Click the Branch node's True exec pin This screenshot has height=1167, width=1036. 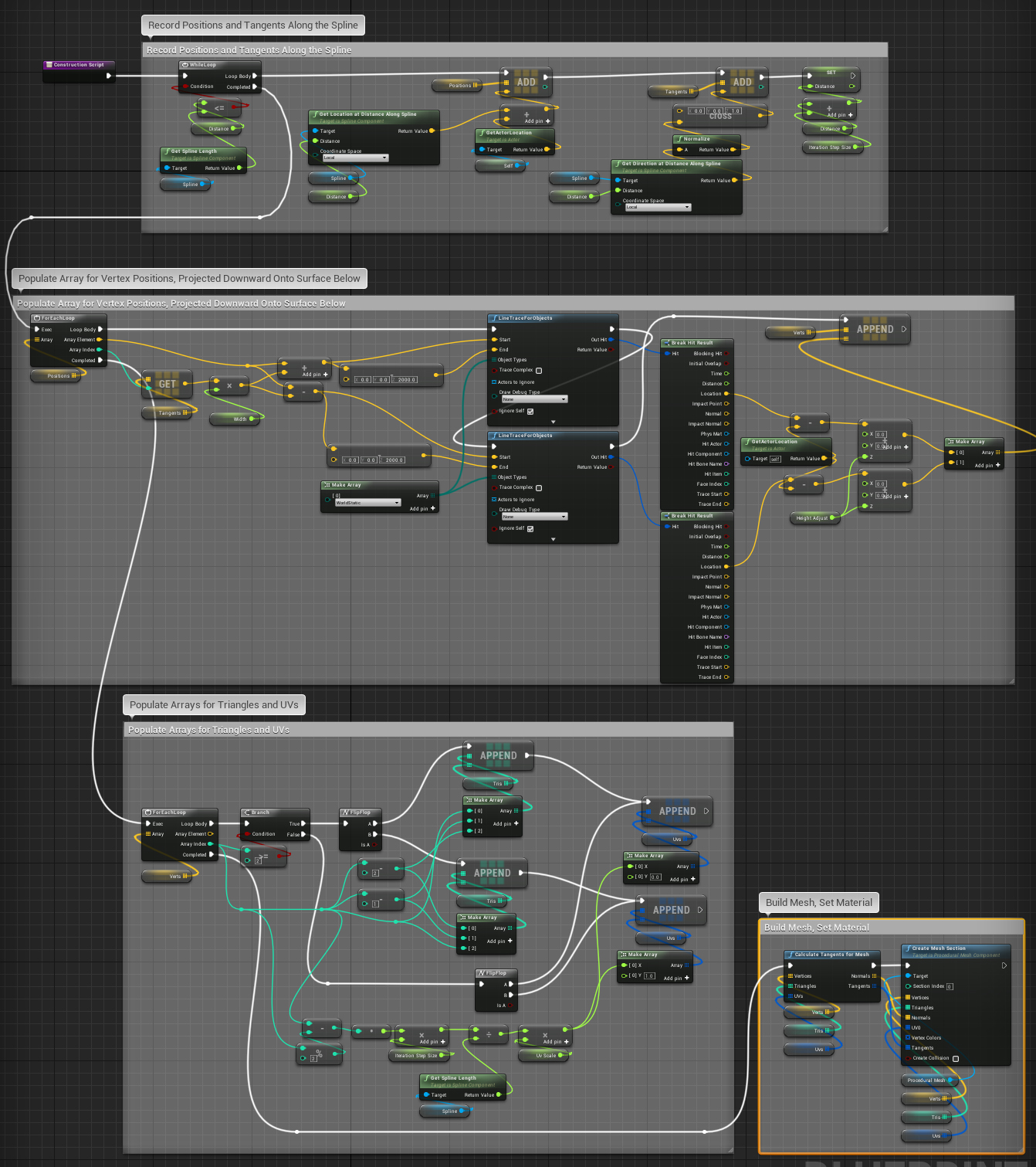[x=303, y=823]
